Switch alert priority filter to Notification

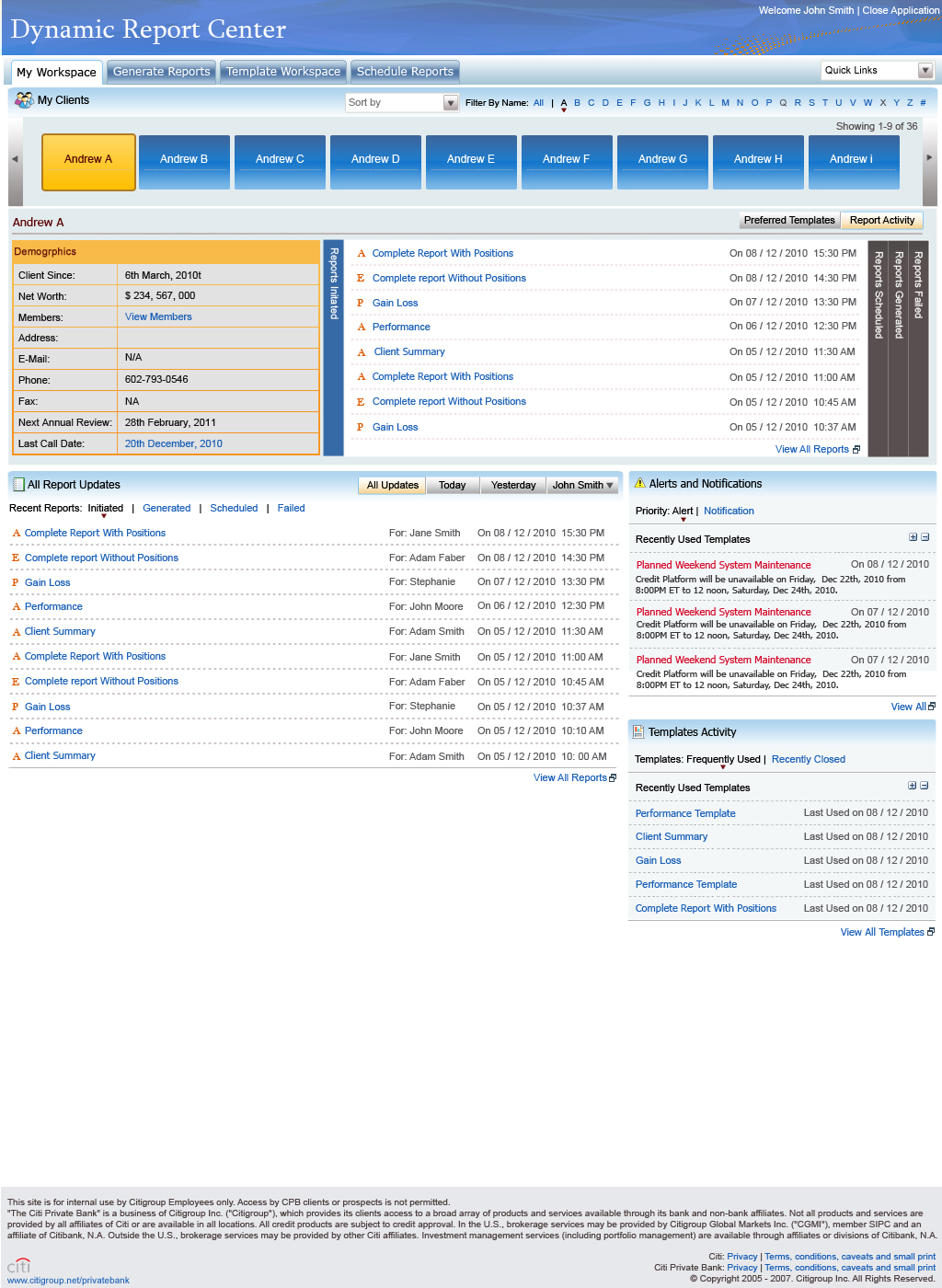coord(728,511)
